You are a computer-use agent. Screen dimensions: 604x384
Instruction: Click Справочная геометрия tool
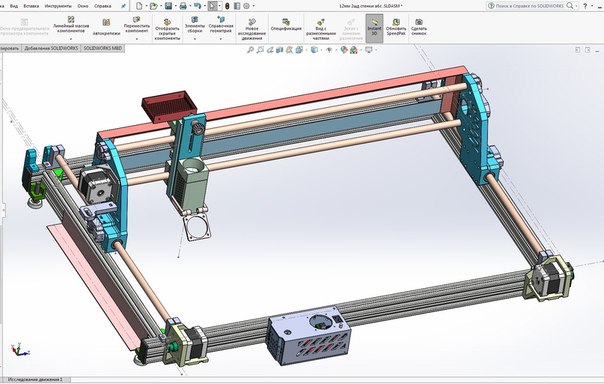click(x=221, y=25)
